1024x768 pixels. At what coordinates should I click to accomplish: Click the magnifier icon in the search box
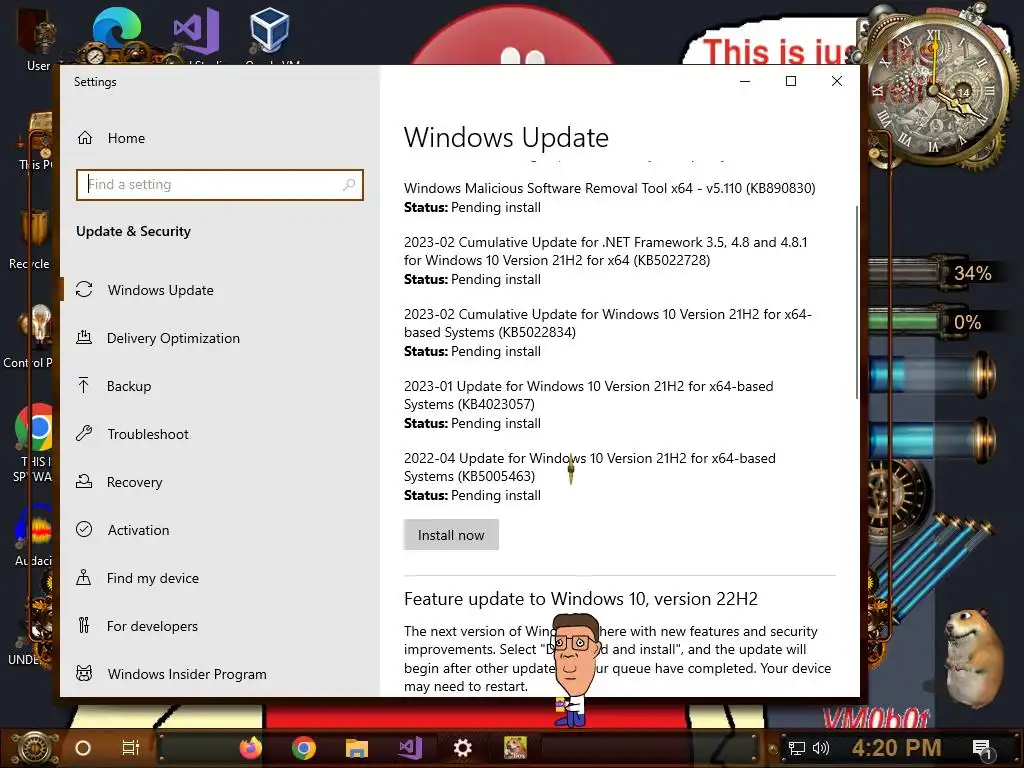(x=349, y=185)
